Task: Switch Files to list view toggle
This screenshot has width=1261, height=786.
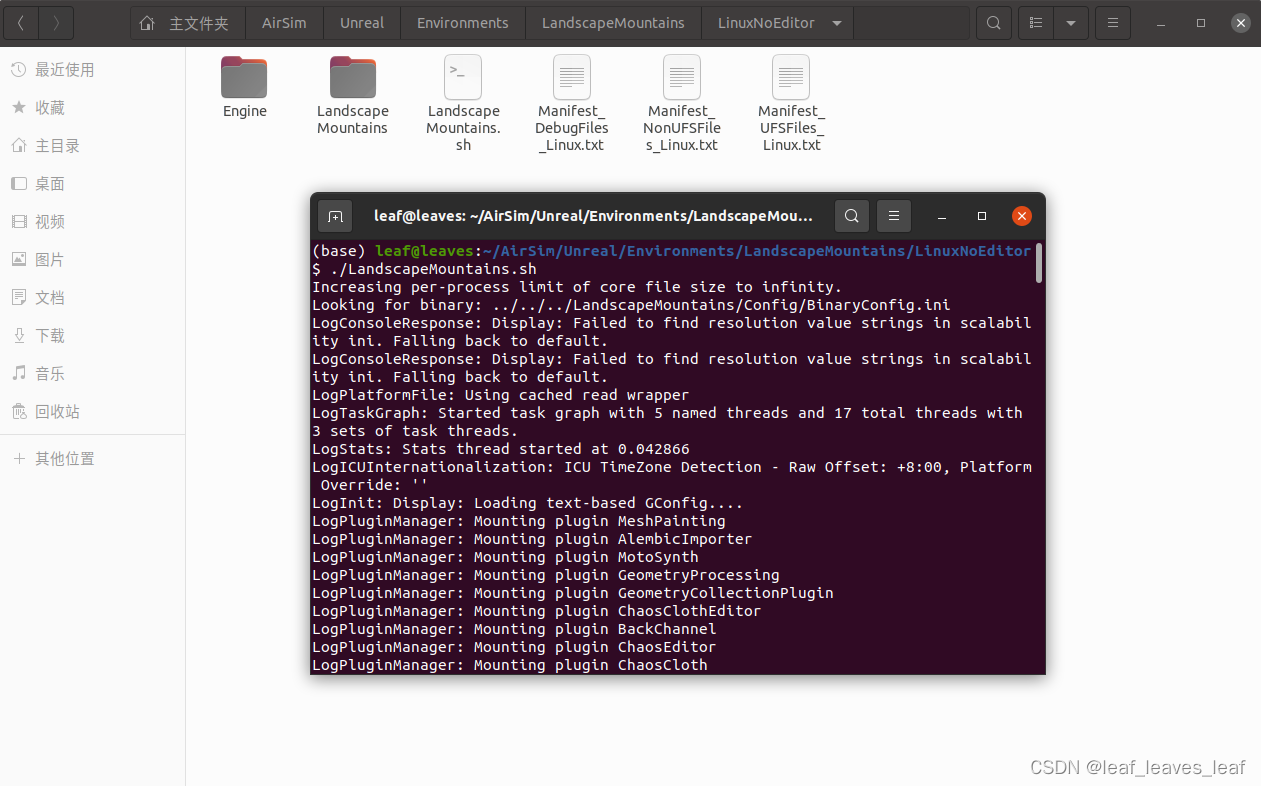Action: pos(1036,23)
